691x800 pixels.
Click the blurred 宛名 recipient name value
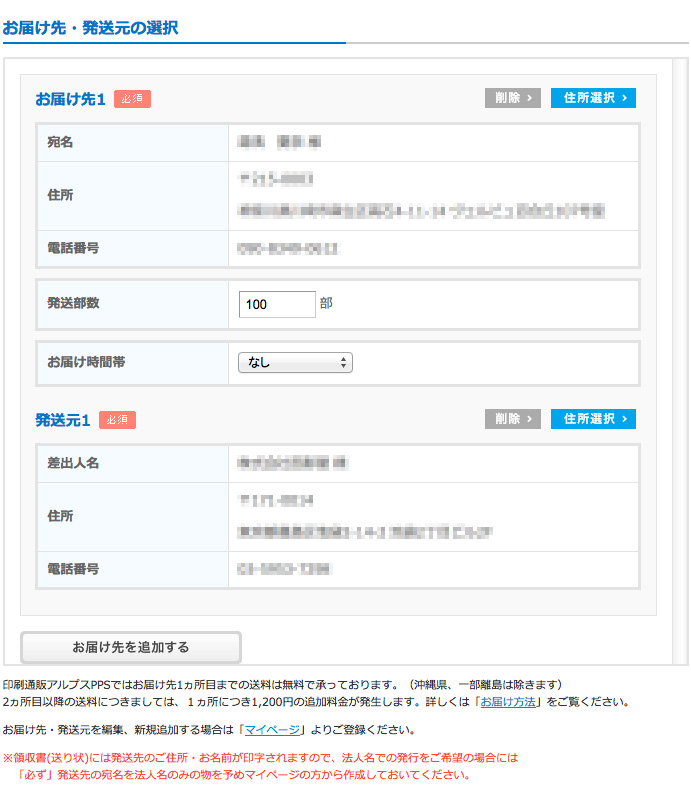[279, 142]
